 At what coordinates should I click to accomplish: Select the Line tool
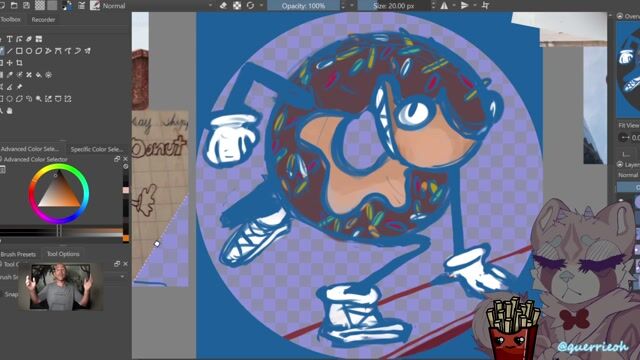(9, 51)
